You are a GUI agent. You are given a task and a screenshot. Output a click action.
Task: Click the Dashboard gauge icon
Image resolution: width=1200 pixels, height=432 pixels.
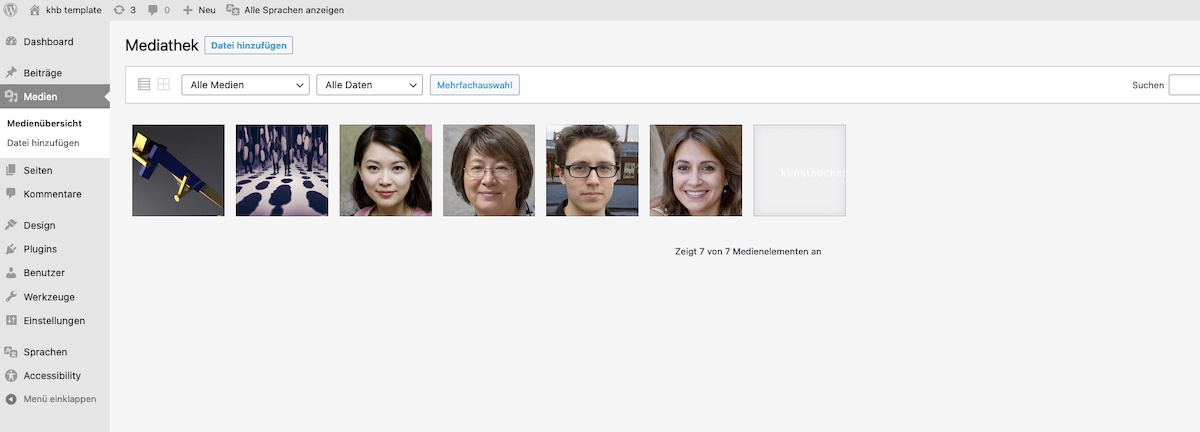click(x=11, y=42)
